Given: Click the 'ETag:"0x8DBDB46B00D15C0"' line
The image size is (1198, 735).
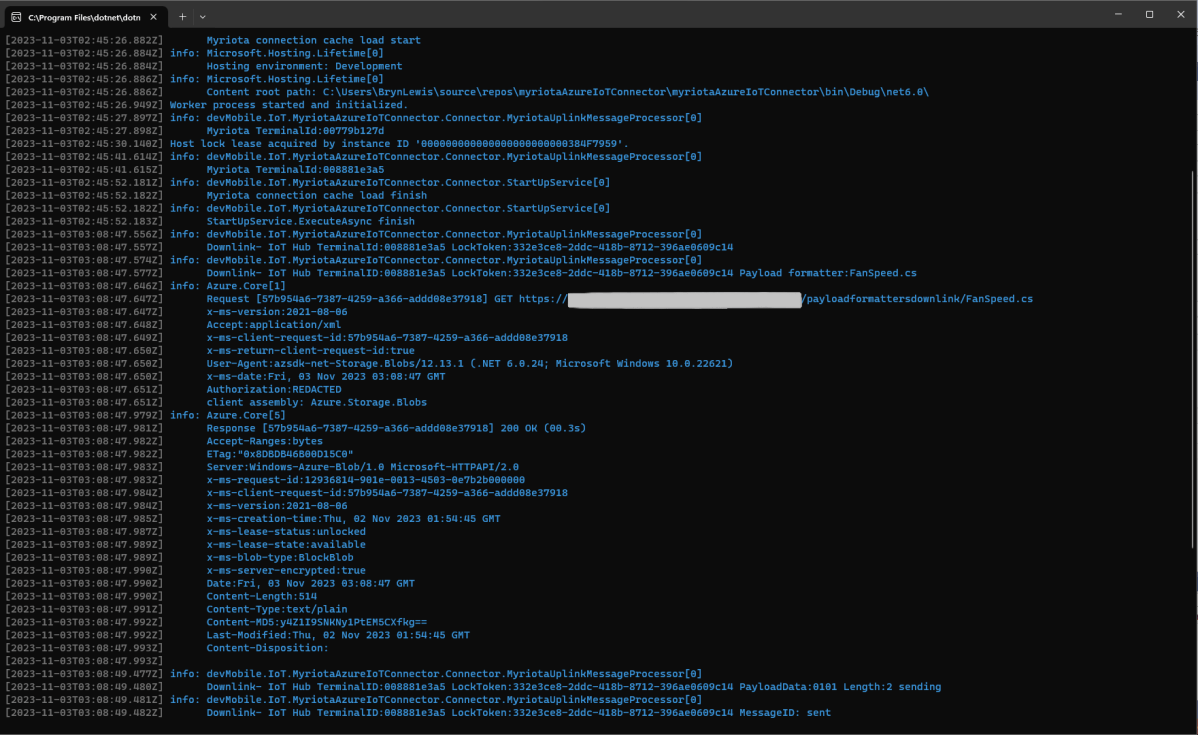Looking at the screenshot, I should [x=280, y=455].
